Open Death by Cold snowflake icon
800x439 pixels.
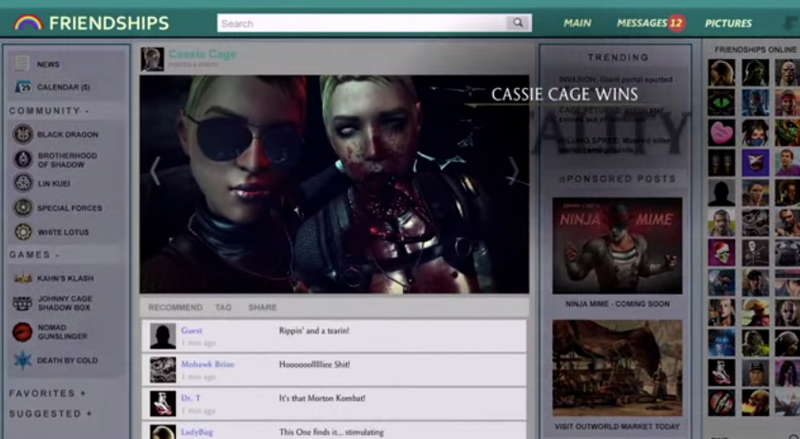click(x=22, y=360)
